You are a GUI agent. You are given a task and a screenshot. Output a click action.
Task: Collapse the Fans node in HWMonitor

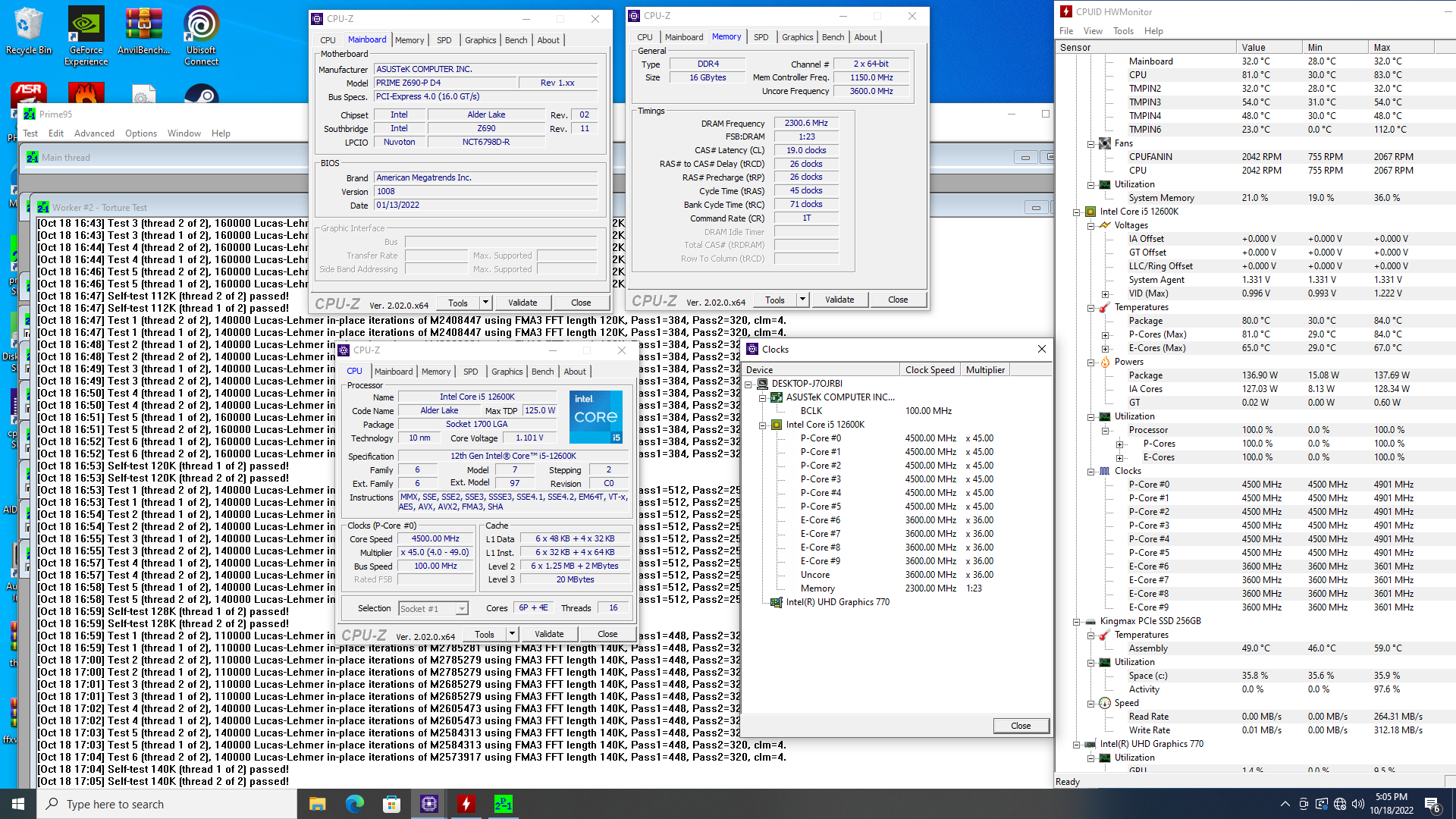[x=1091, y=143]
